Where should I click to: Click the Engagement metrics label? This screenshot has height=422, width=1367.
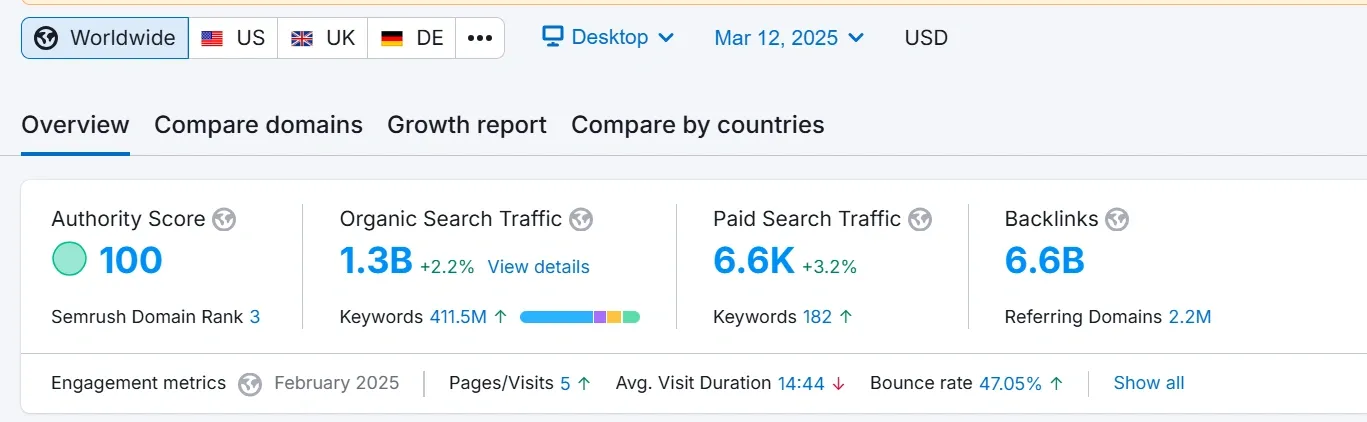139,383
